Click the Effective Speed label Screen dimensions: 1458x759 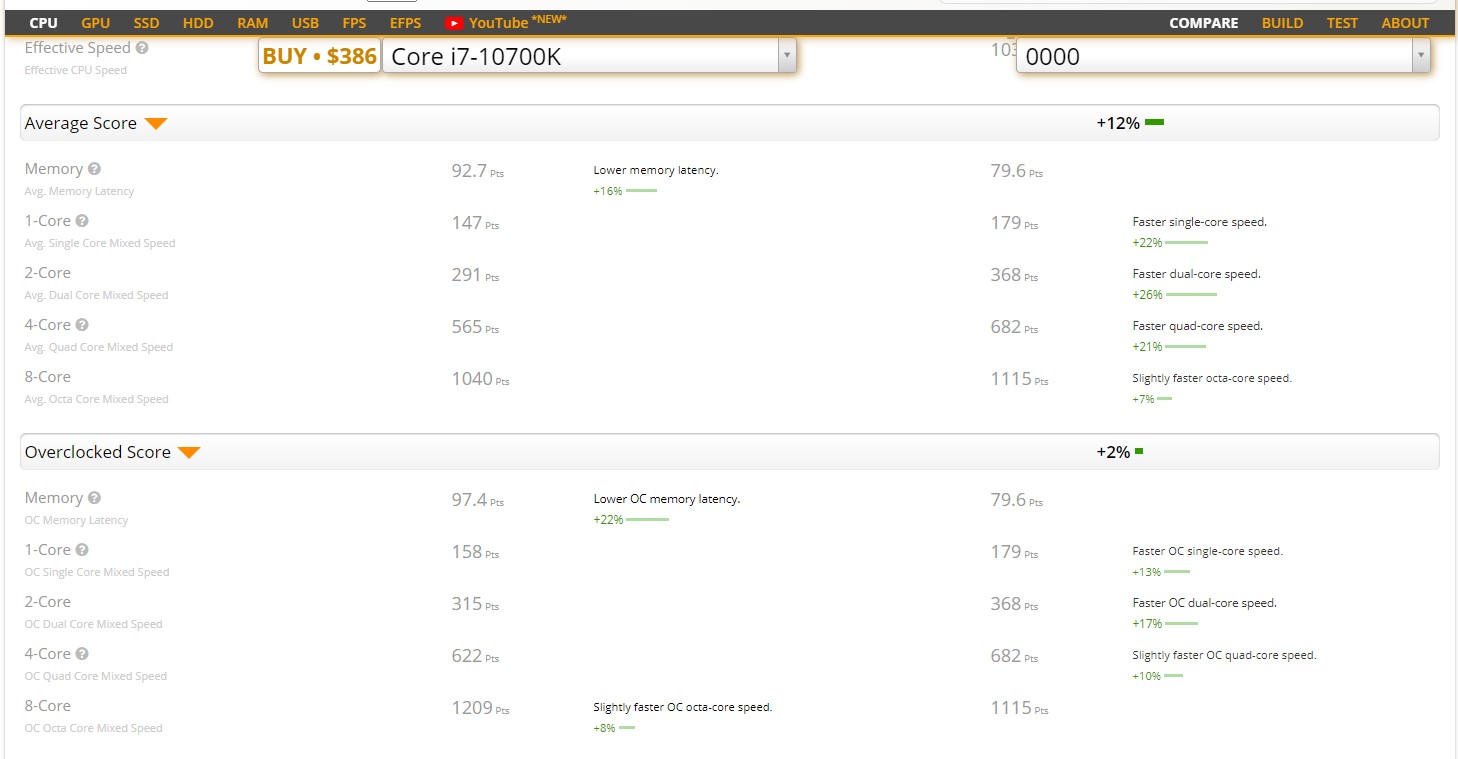[x=77, y=48]
